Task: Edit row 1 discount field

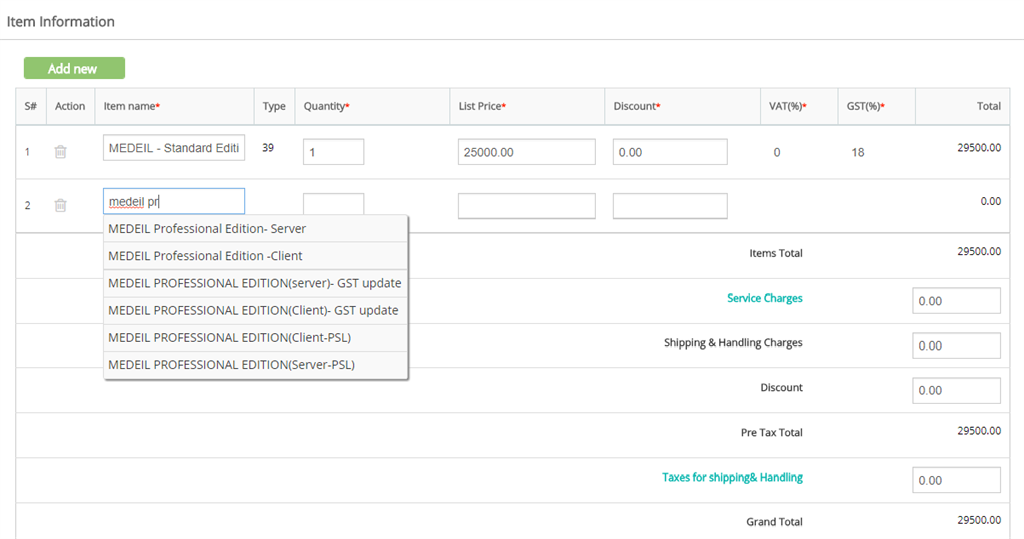Action: coord(670,152)
